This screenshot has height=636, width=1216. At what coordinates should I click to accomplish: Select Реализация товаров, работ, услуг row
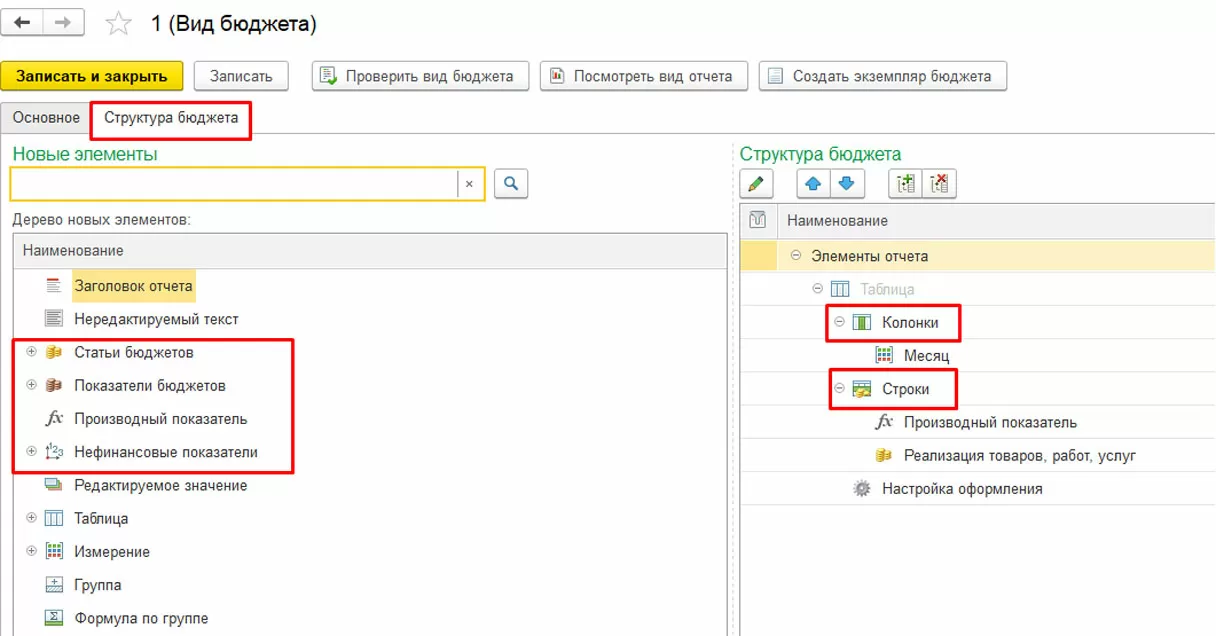pos(978,455)
